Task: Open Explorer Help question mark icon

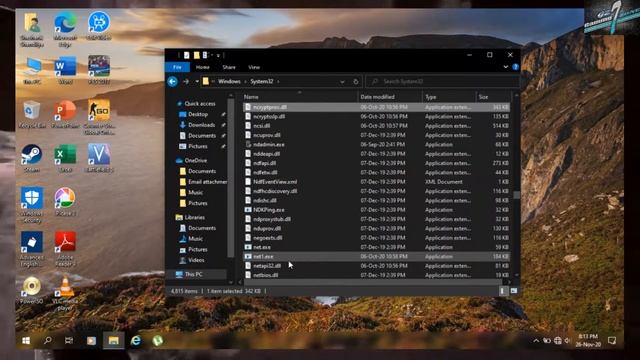Action: click(516, 67)
